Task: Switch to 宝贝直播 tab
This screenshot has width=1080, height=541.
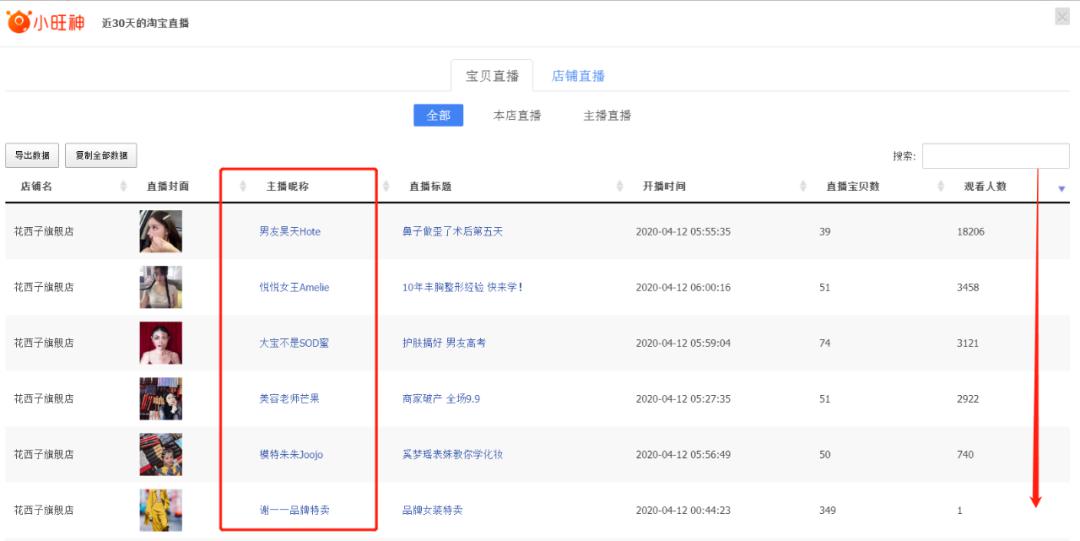Action: coord(492,76)
